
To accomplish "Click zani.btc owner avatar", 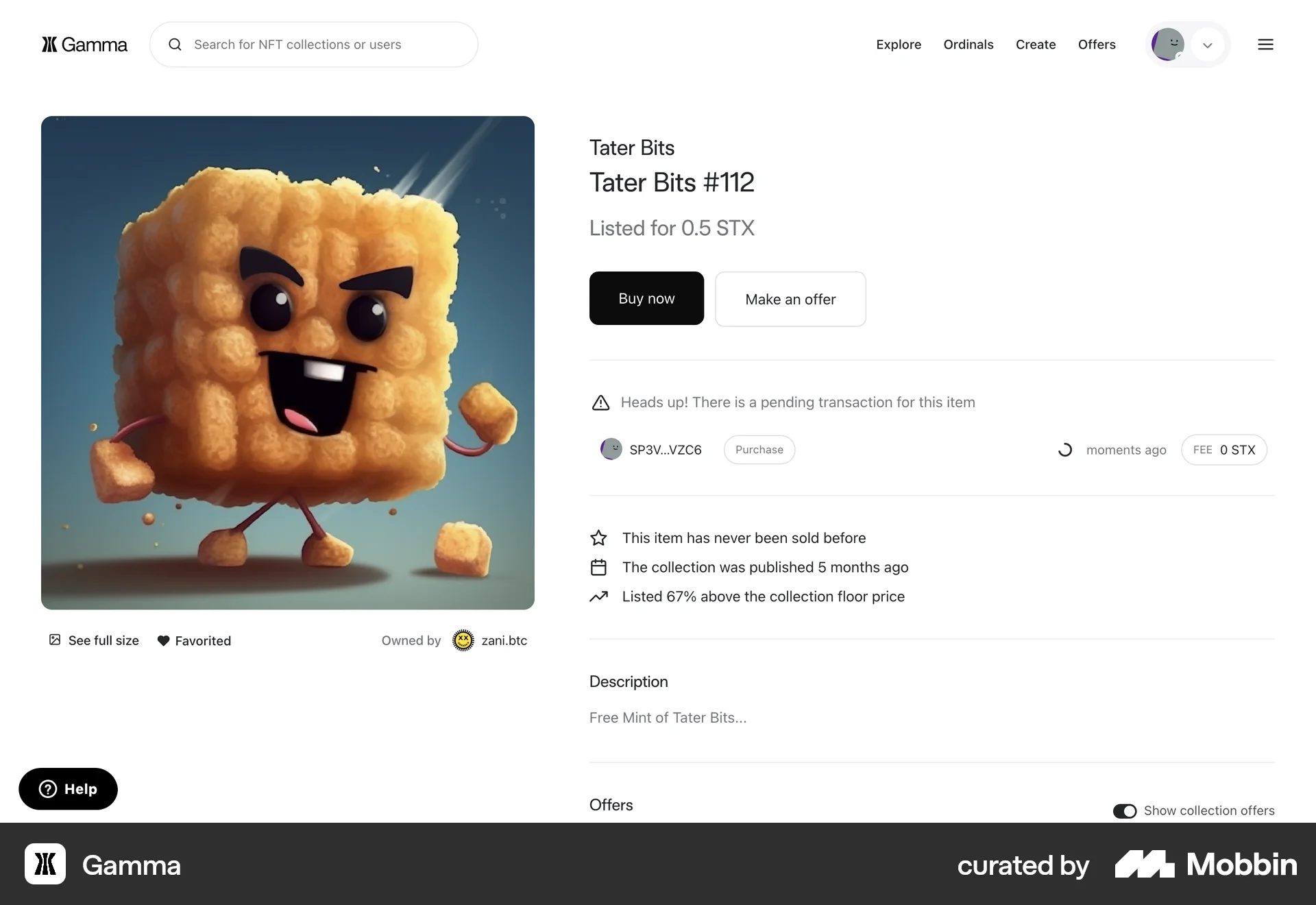I will tap(463, 640).
